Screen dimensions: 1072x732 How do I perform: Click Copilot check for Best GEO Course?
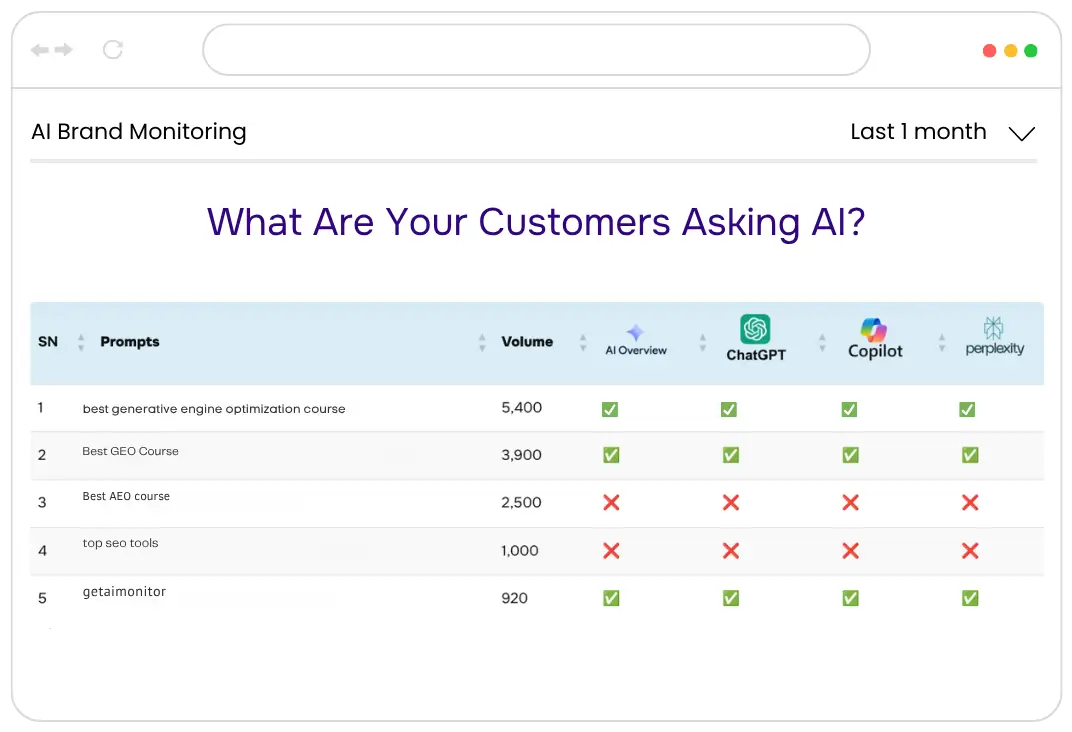coord(850,455)
